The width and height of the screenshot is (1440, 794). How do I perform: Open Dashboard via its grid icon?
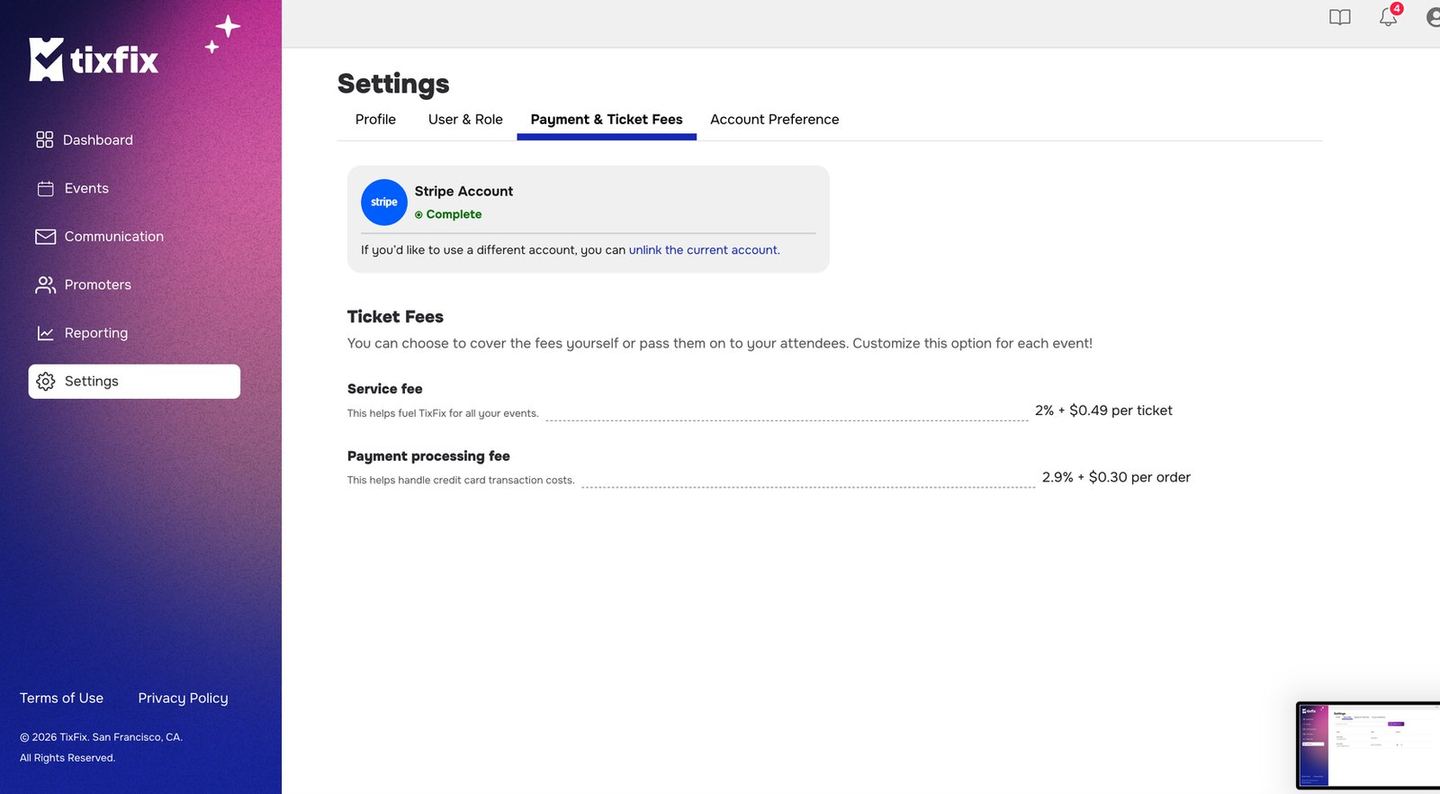click(44, 140)
